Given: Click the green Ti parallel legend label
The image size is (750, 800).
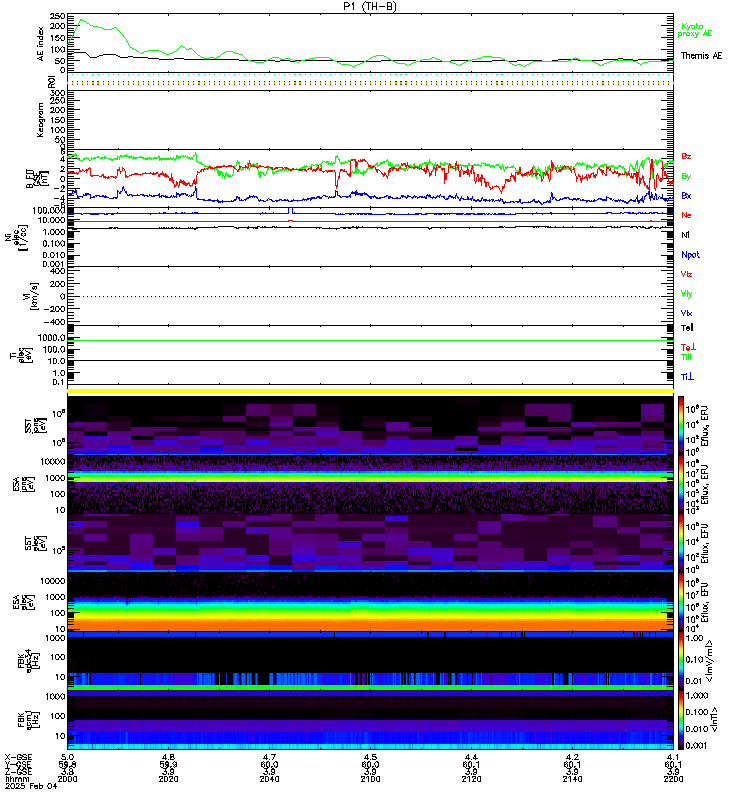Looking at the screenshot, I should coord(686,357).
